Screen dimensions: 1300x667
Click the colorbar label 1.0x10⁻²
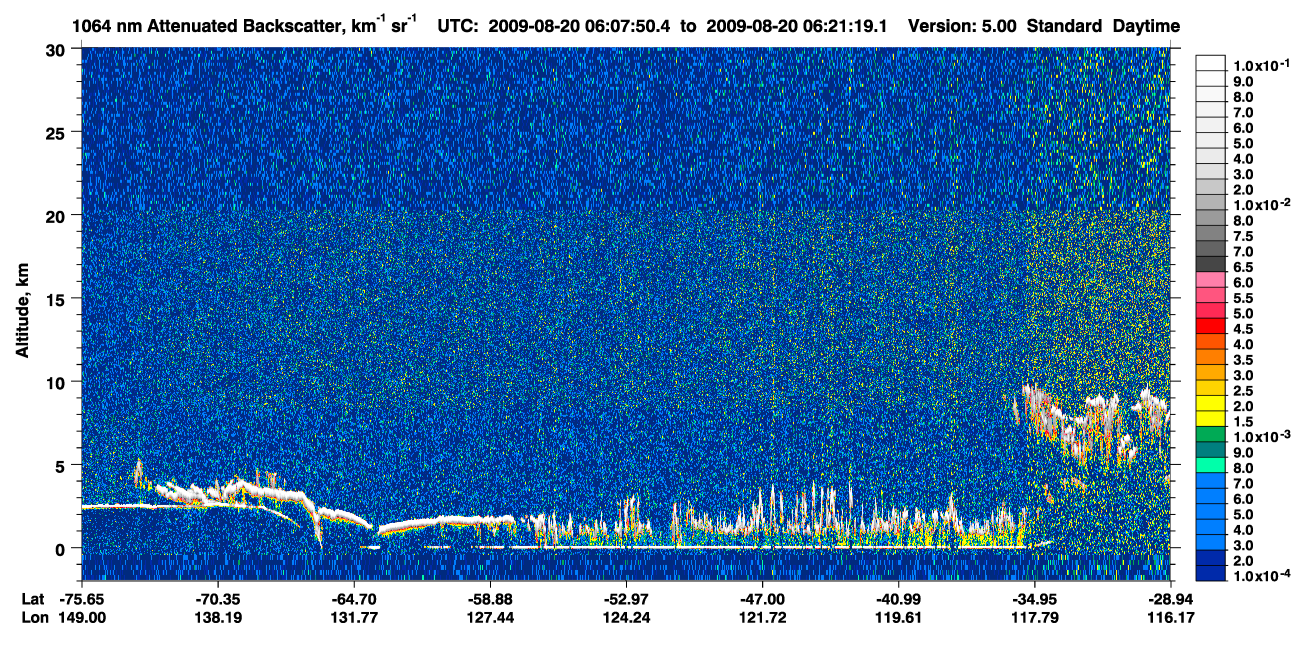point(1262,203)
